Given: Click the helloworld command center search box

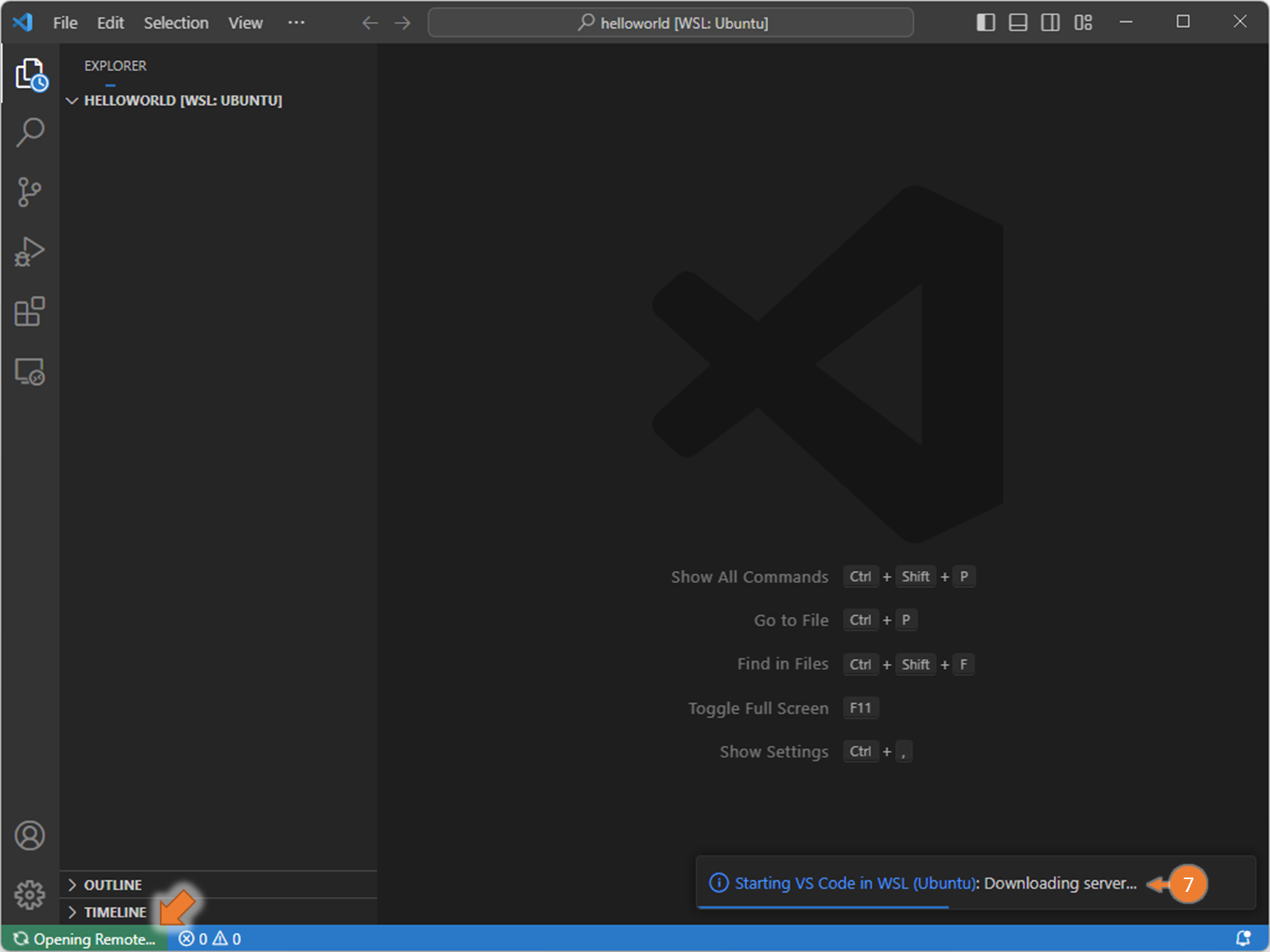Looking at the screenshot, I should (x=671, y=23).
